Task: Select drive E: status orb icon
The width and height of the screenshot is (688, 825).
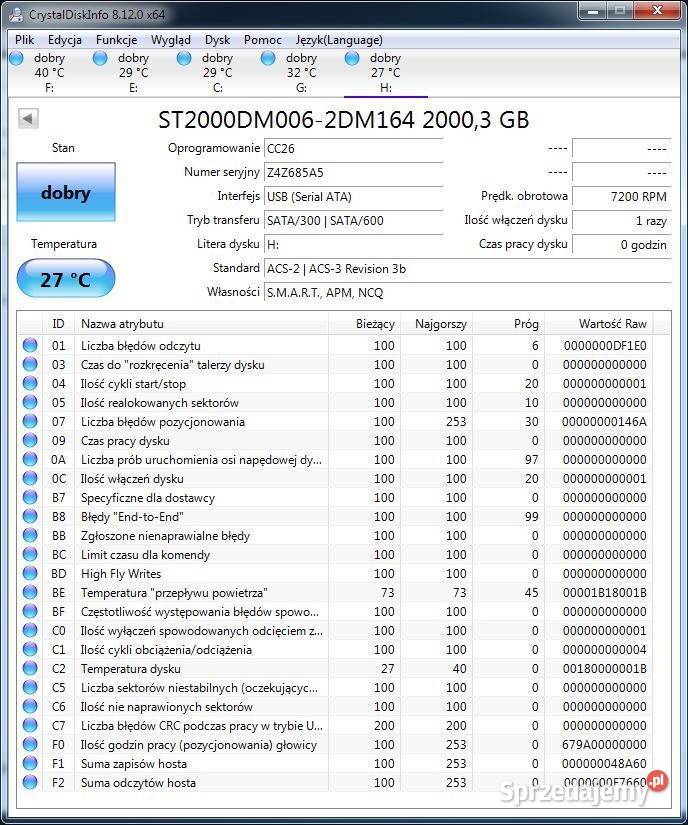Action: click(100, 59)
